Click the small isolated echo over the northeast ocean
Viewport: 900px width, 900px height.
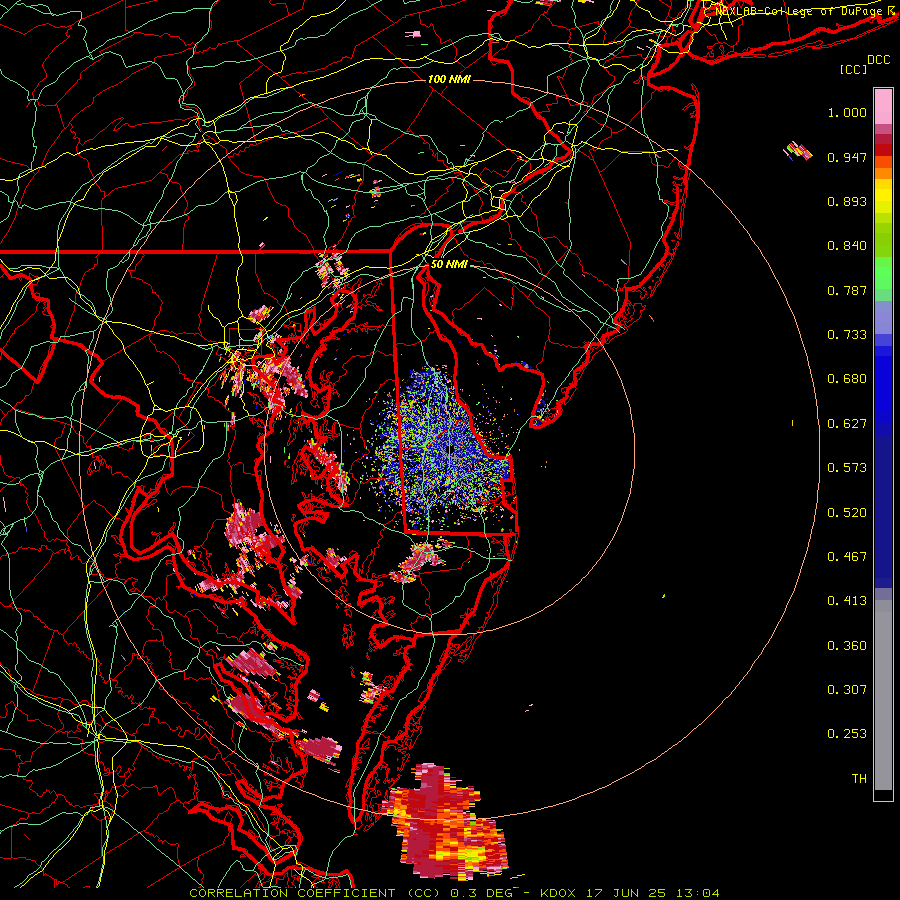(798, 151)
